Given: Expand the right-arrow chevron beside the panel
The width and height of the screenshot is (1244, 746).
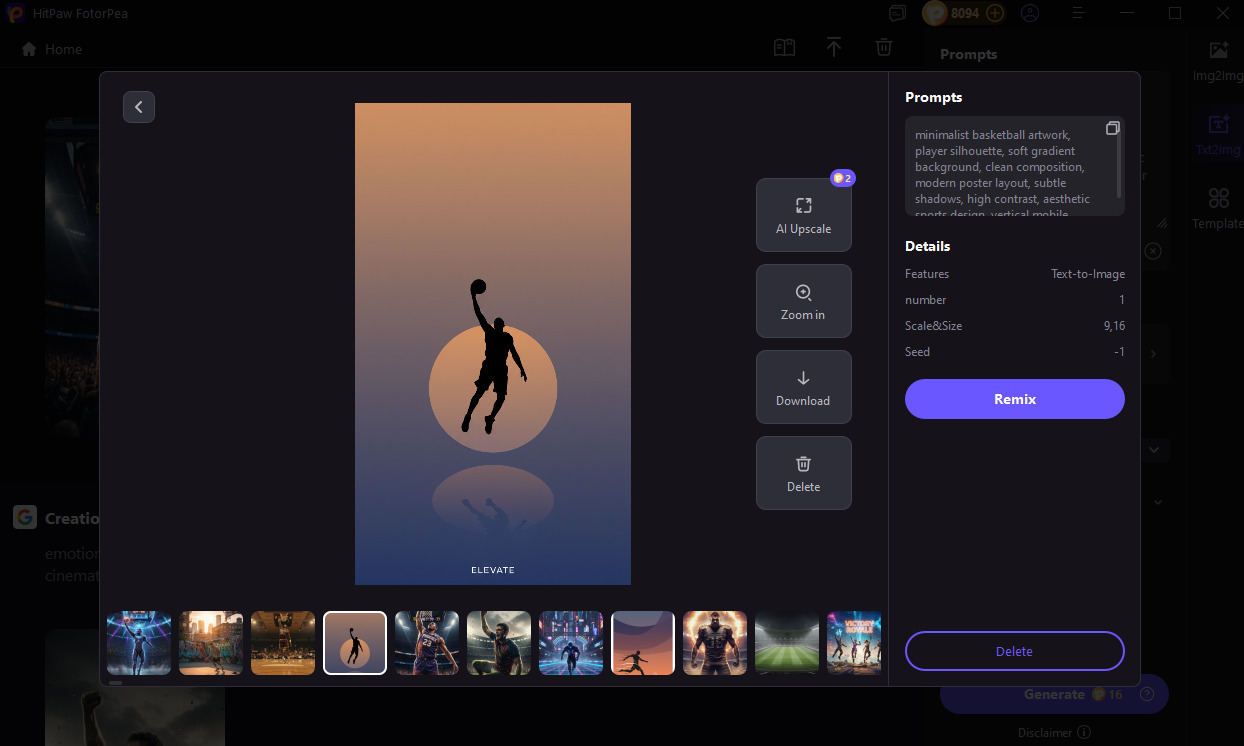Looking at the screenshot, I should 1152,353.
